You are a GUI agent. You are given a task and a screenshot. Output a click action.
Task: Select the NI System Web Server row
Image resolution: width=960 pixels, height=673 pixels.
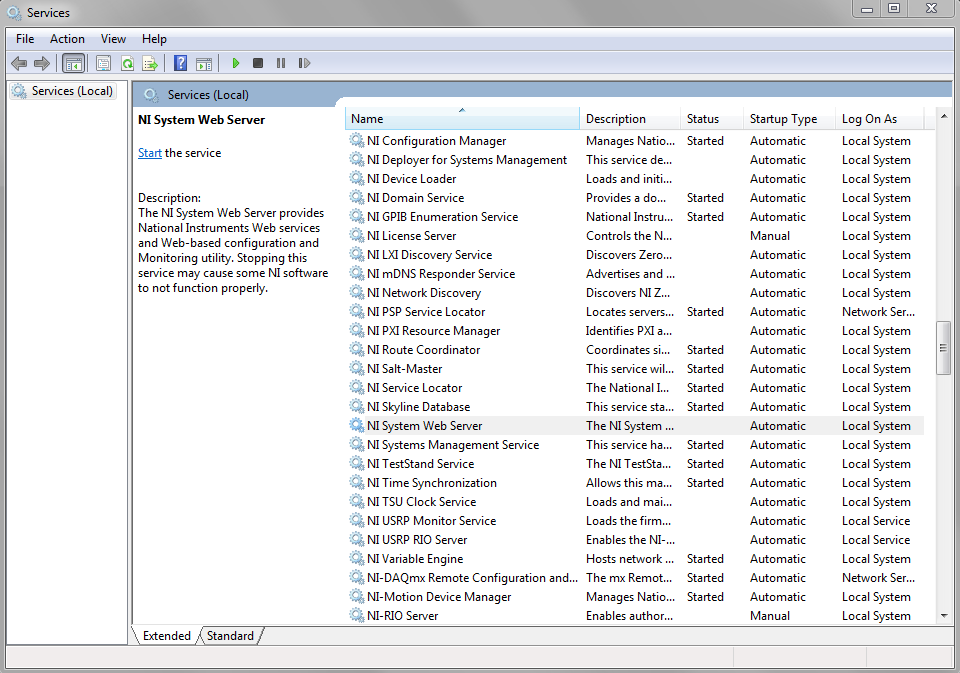[634, 425]
